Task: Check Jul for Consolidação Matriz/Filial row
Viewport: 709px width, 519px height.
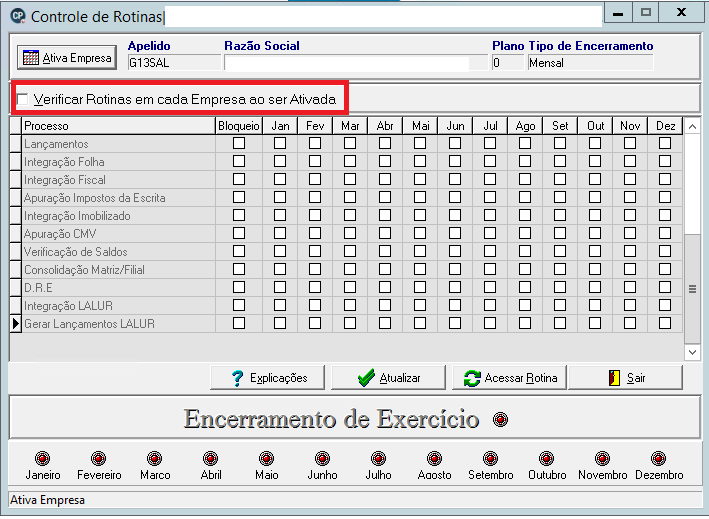Action: pos(490,269)
